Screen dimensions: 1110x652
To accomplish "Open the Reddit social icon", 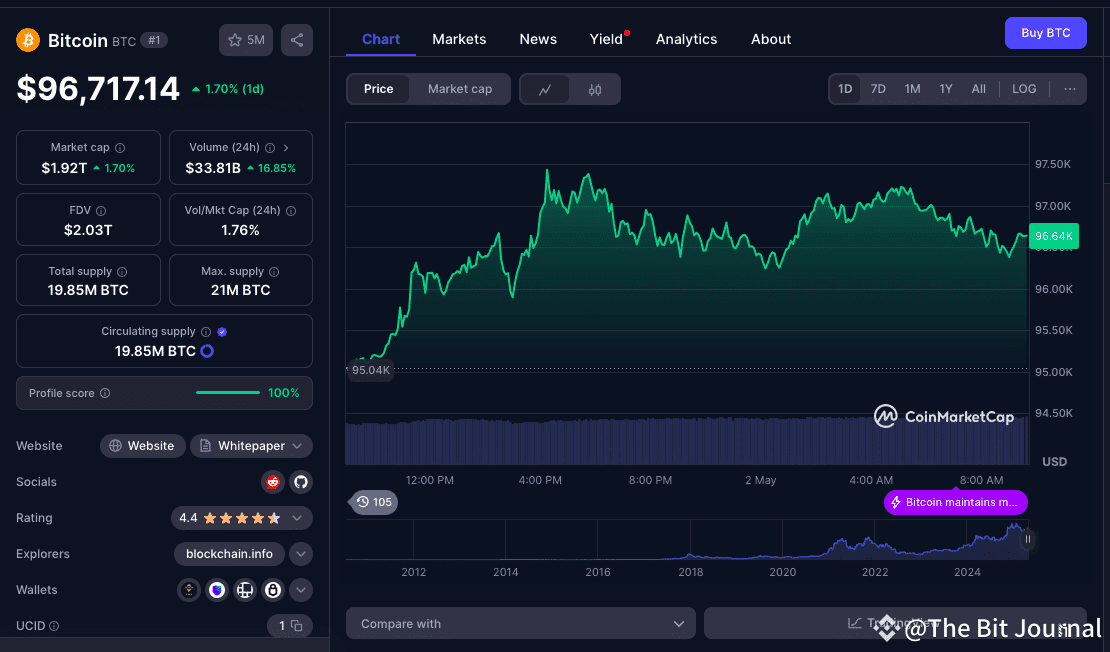I will point(273,482).
